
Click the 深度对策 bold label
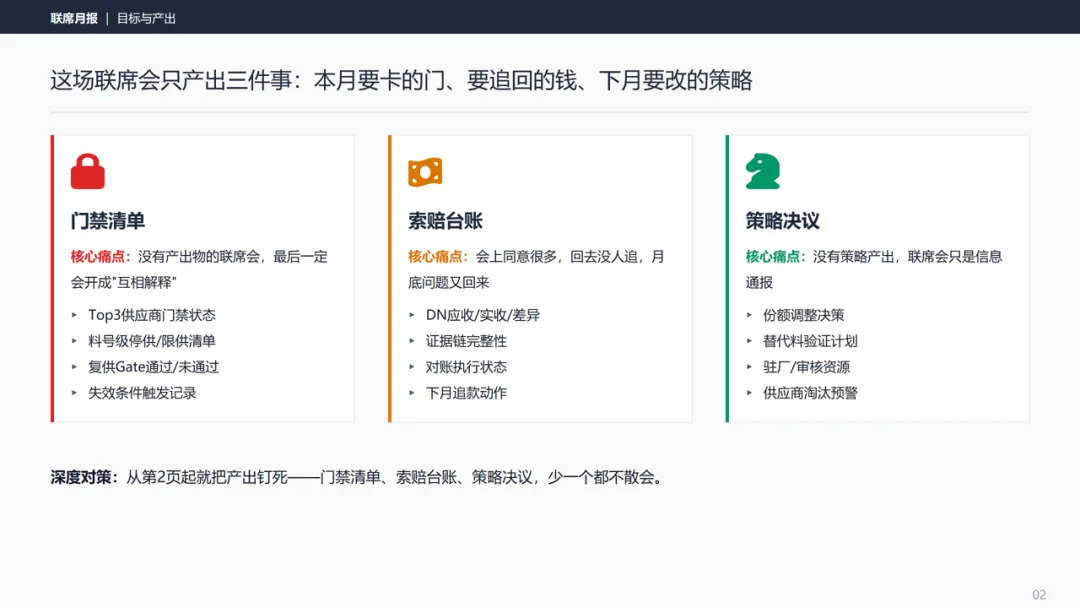point(84,477)
